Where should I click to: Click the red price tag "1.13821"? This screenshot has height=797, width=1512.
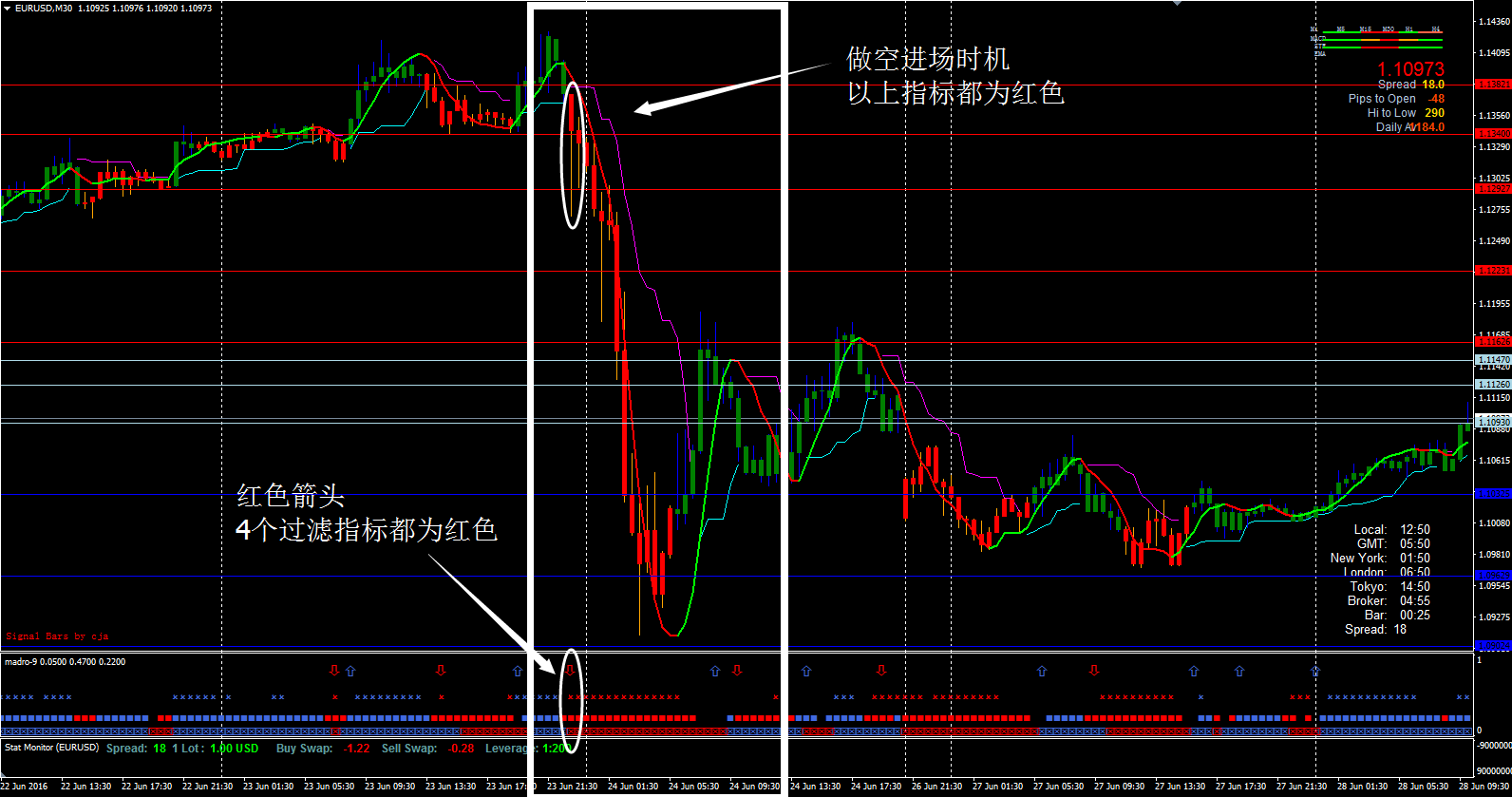[x=1493, y=85]
